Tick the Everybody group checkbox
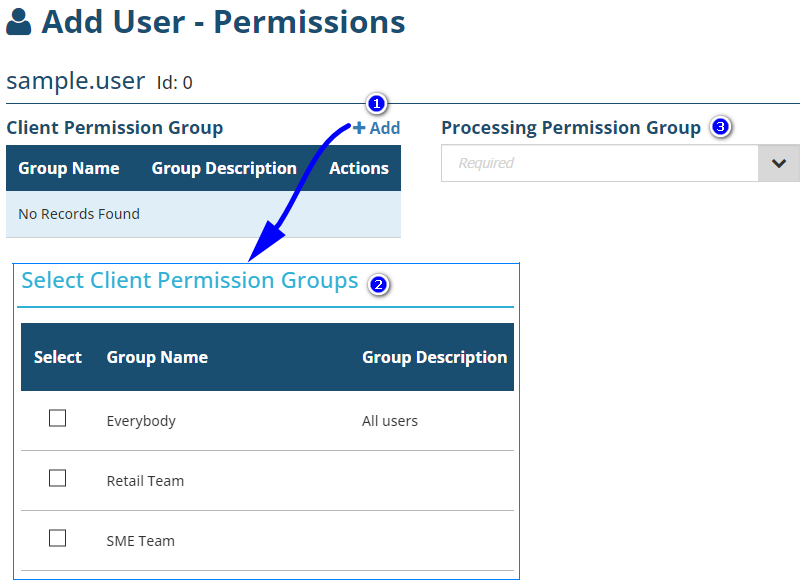This screenshot has width=801, height=584. coord(58,419)
